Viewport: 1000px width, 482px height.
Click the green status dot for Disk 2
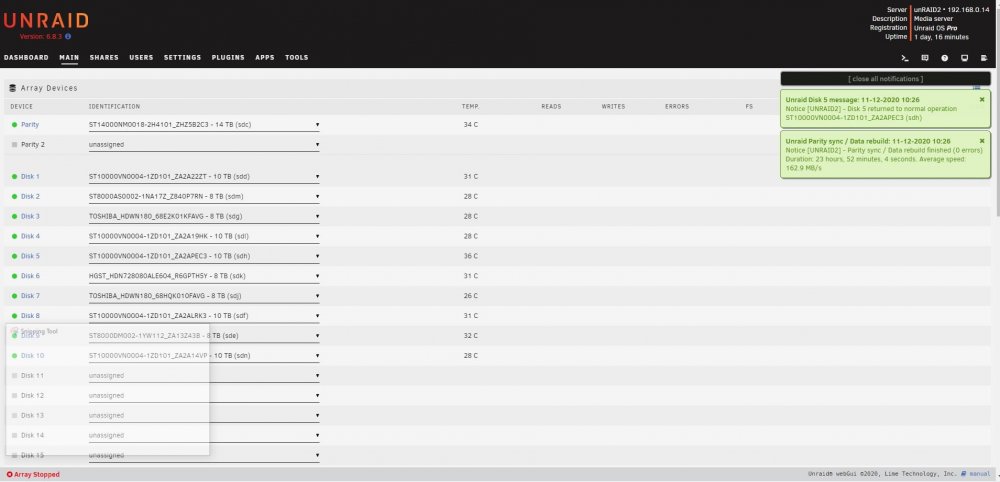click(x=15, y=196)
